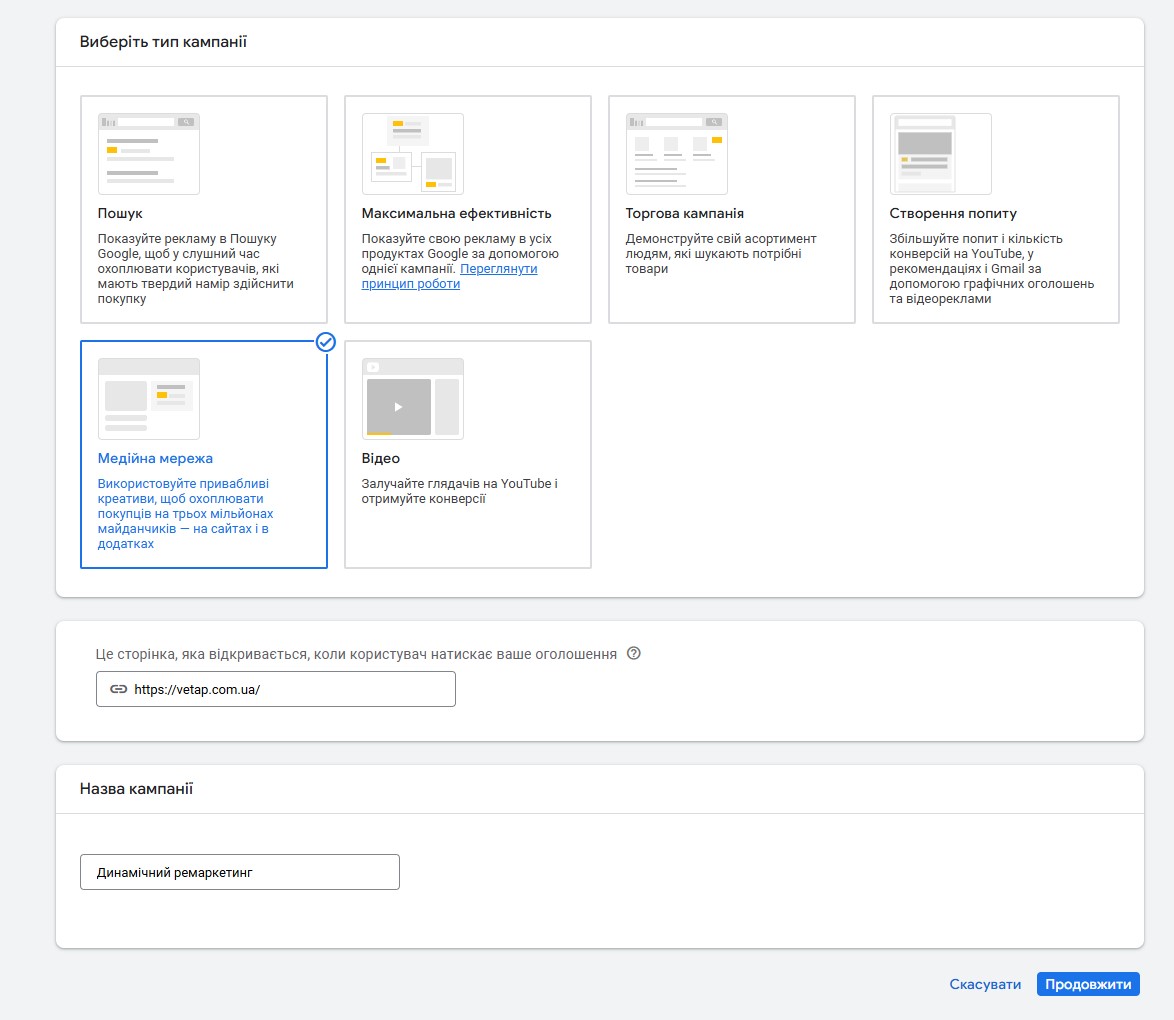Click the landing page URL input field
Screen dimensions: 1174x1020
290,689
